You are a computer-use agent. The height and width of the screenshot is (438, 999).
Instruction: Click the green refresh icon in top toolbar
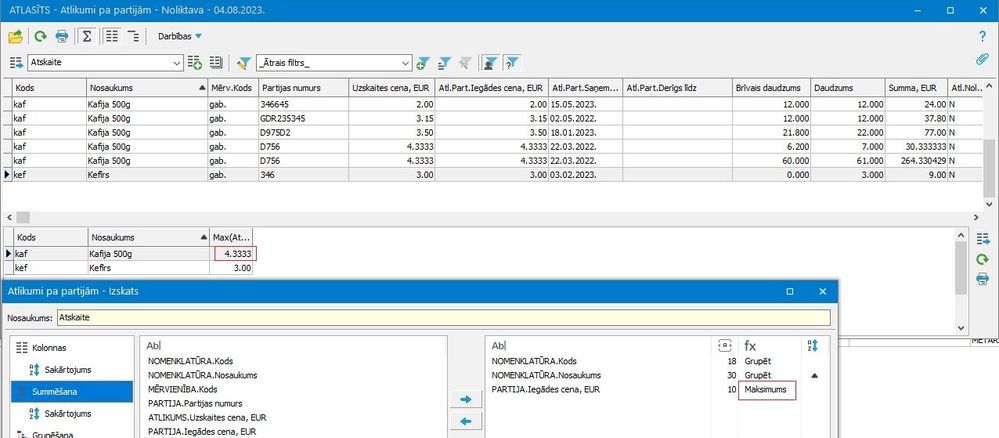coord(41,36)
